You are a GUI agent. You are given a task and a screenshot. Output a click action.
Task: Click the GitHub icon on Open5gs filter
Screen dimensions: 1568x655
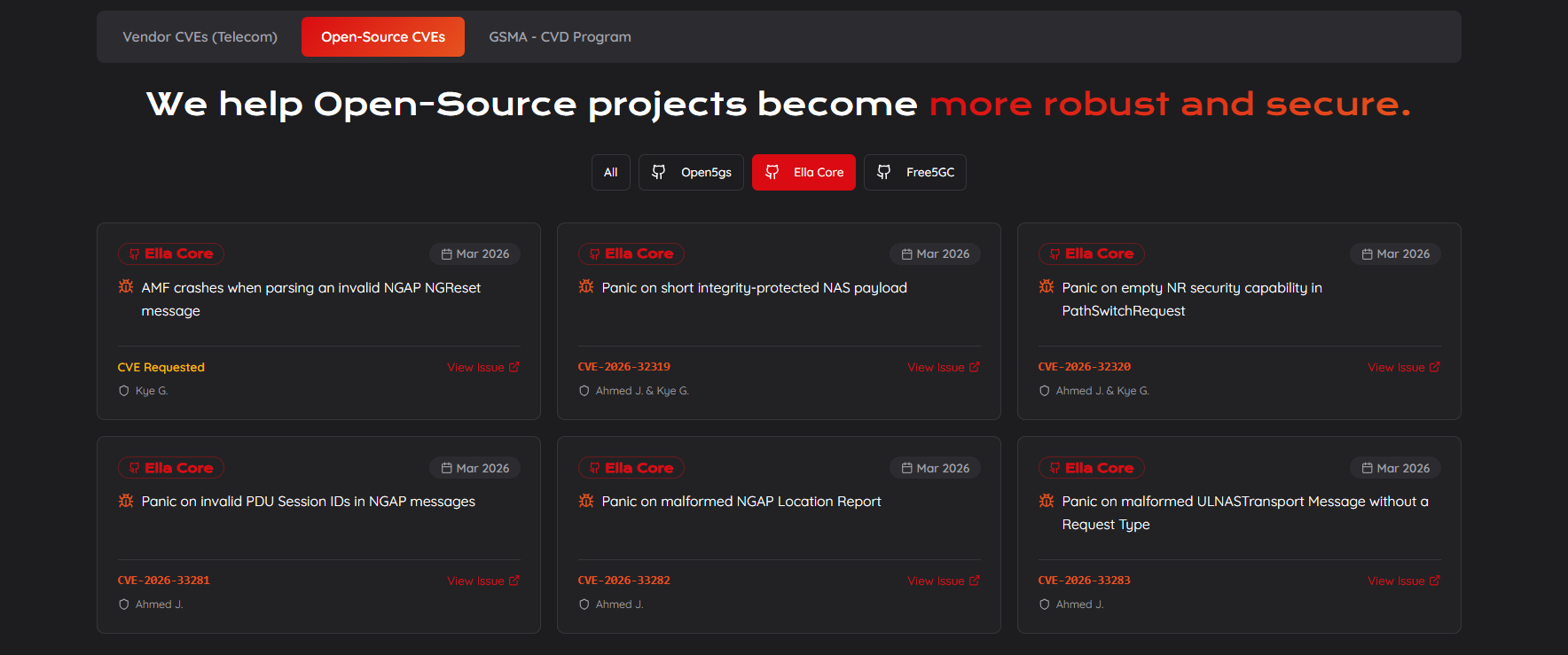click(658, 172)
